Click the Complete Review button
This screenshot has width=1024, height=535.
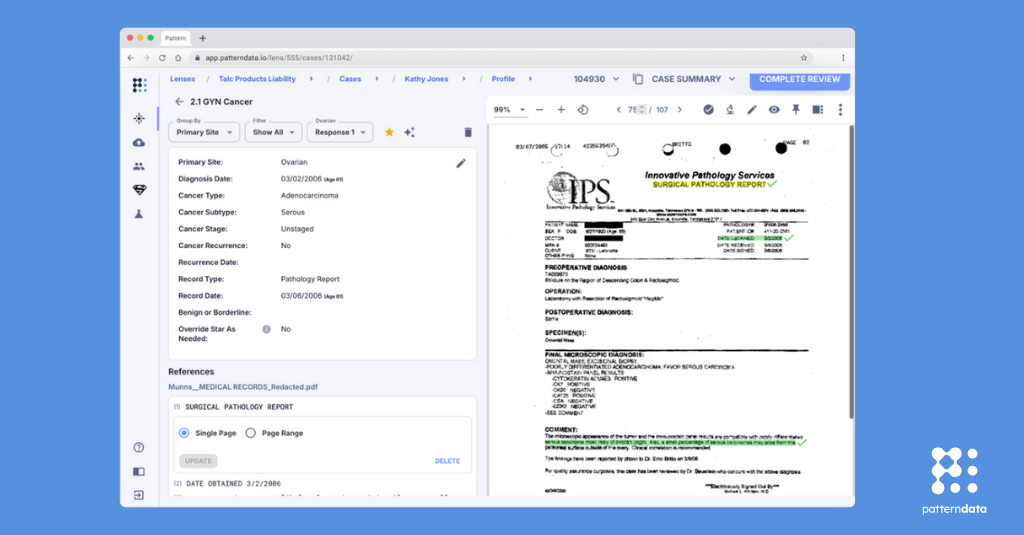click(799, 79)
